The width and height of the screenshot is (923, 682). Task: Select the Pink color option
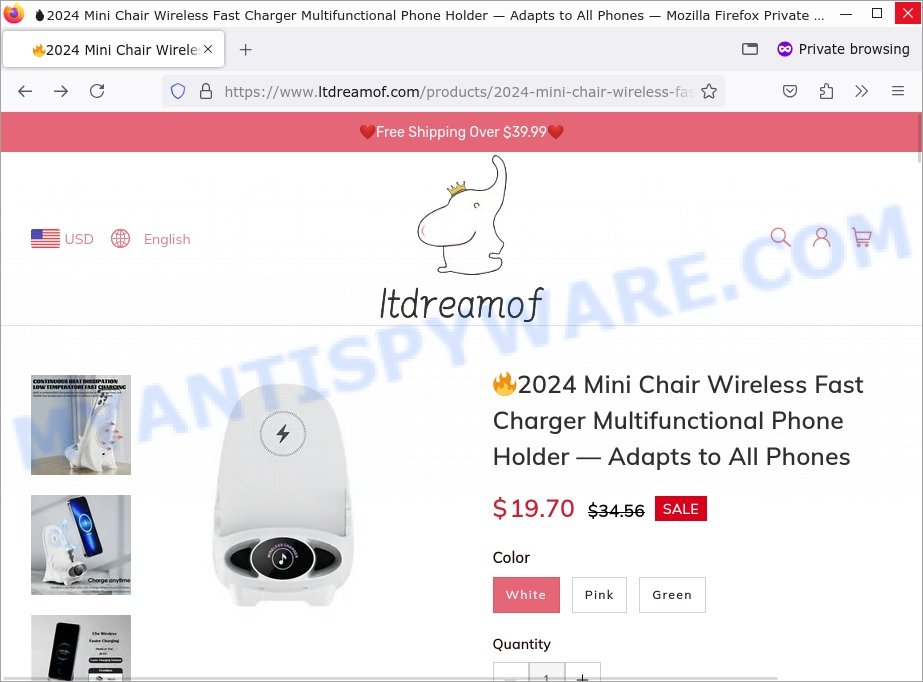pos(599,595)
